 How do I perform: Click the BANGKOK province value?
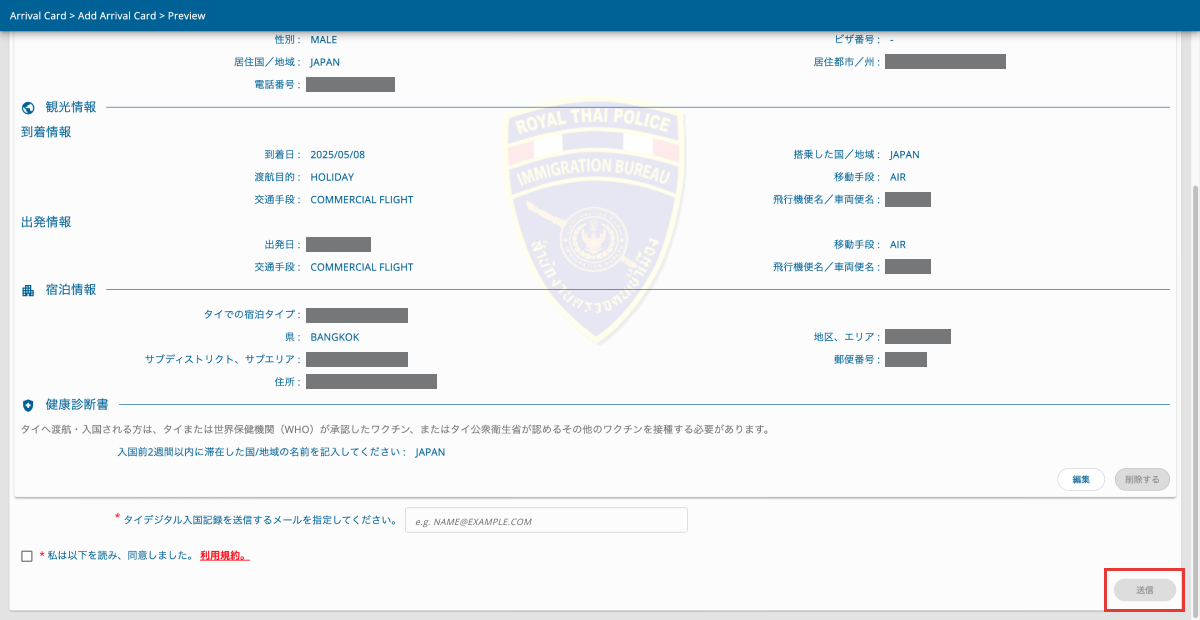[x=334, y=337]
